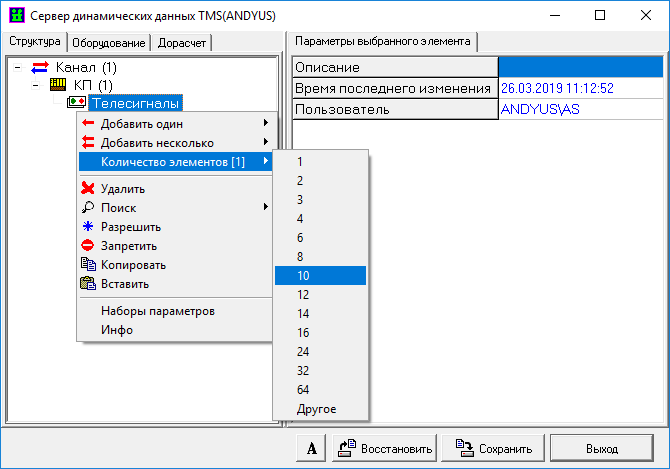Click the red Delete X icon
The height and width of the screenshot is (469, 670).
click(x=88, y=188)
